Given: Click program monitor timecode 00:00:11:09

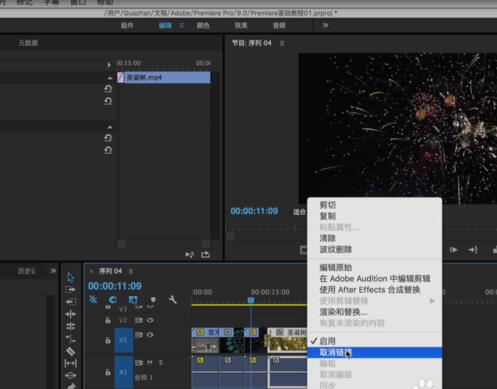Looking at the screenshot, I should tap(254, 211).
